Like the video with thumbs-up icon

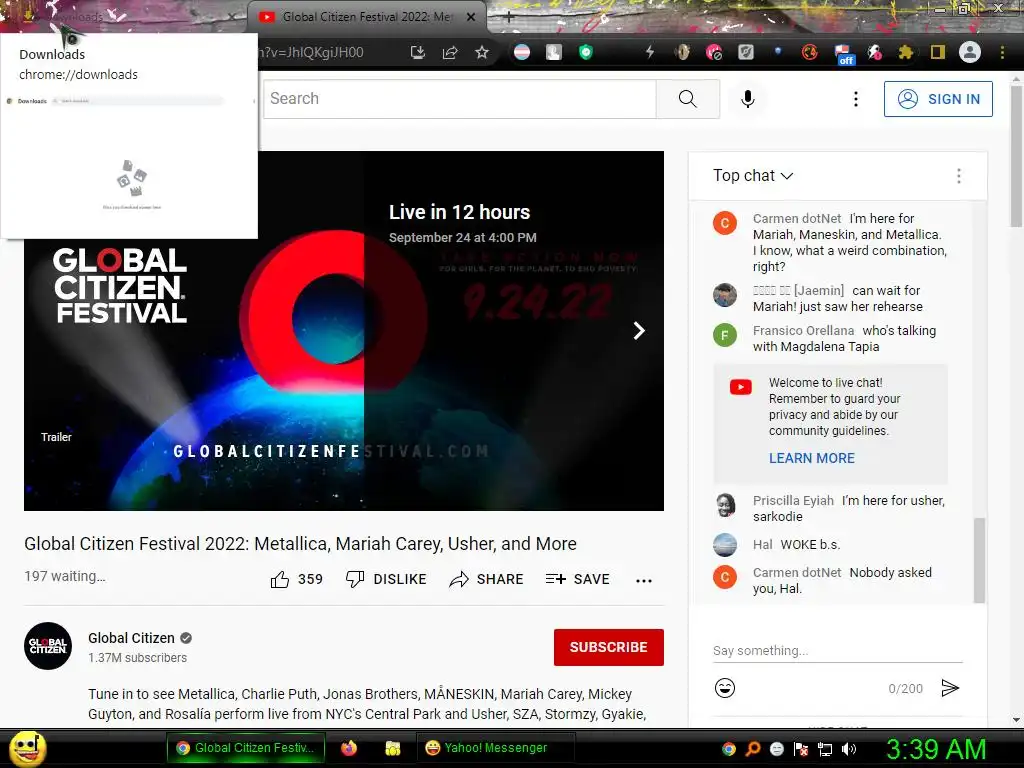point(280,579)
